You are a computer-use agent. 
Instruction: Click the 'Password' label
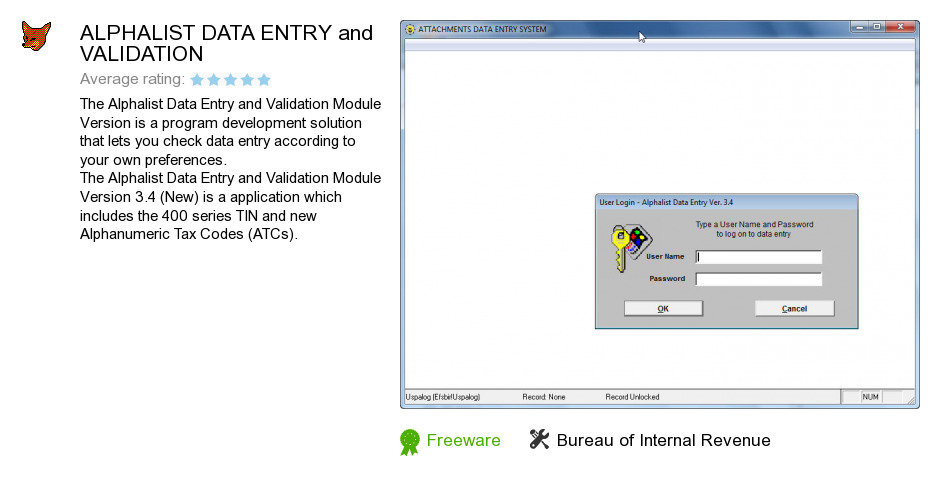667,279
